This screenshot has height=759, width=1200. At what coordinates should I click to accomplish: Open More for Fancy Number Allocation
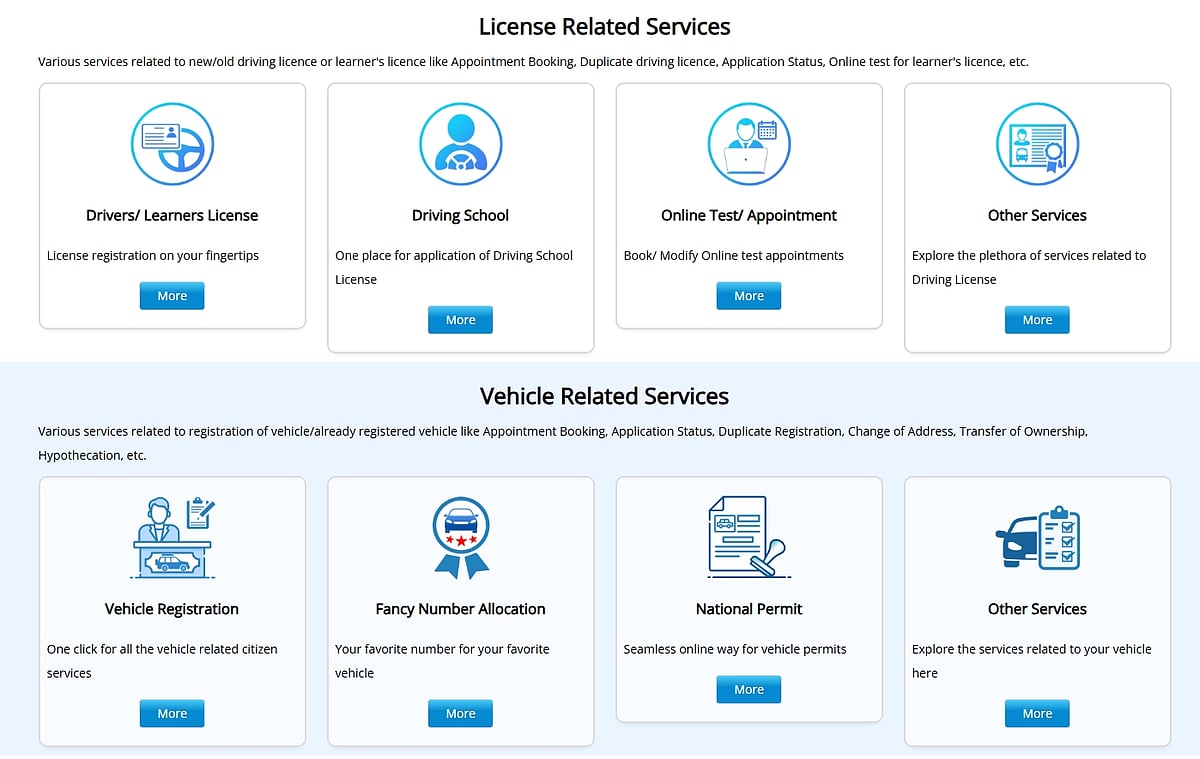[x=460, y=713]
